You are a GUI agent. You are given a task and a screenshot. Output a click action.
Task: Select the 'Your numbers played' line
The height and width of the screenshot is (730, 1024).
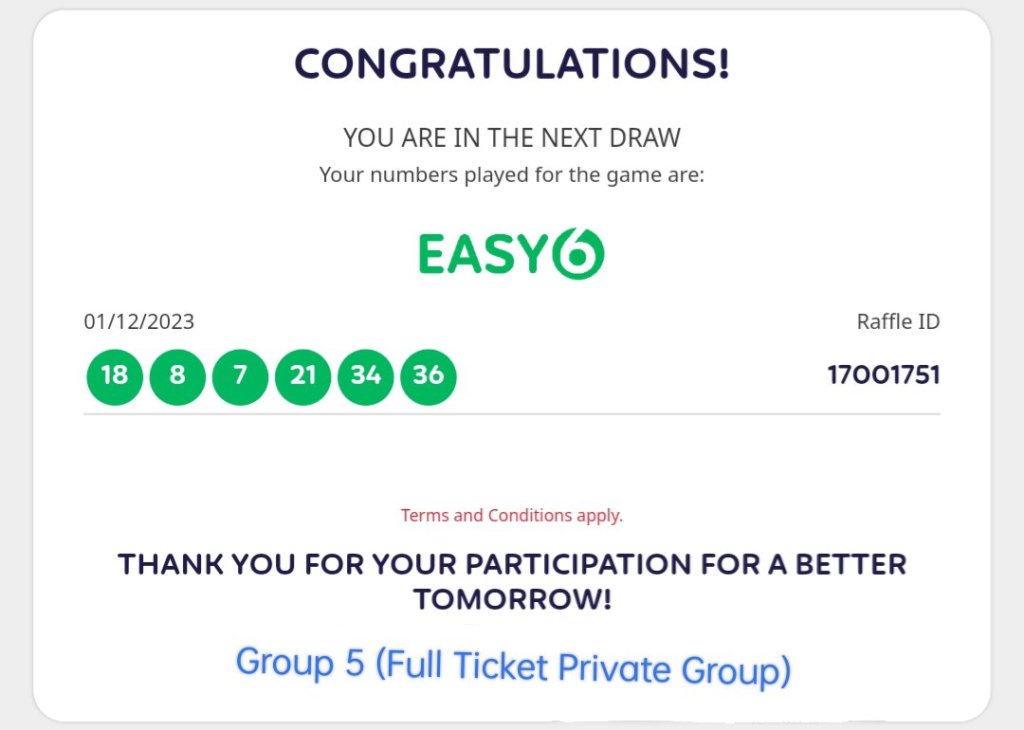511,175
